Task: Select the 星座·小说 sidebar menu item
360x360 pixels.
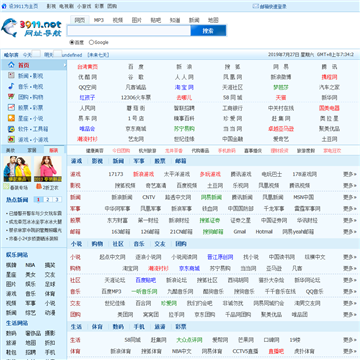Action: click(33, 118)
